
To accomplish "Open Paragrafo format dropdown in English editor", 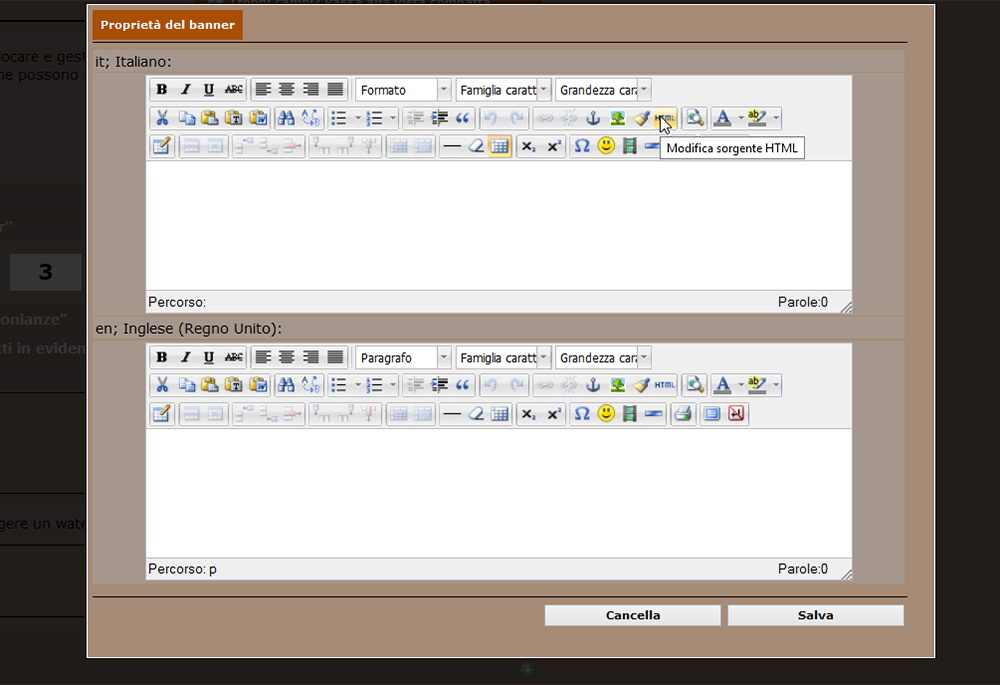I will (x=403, y=357).
